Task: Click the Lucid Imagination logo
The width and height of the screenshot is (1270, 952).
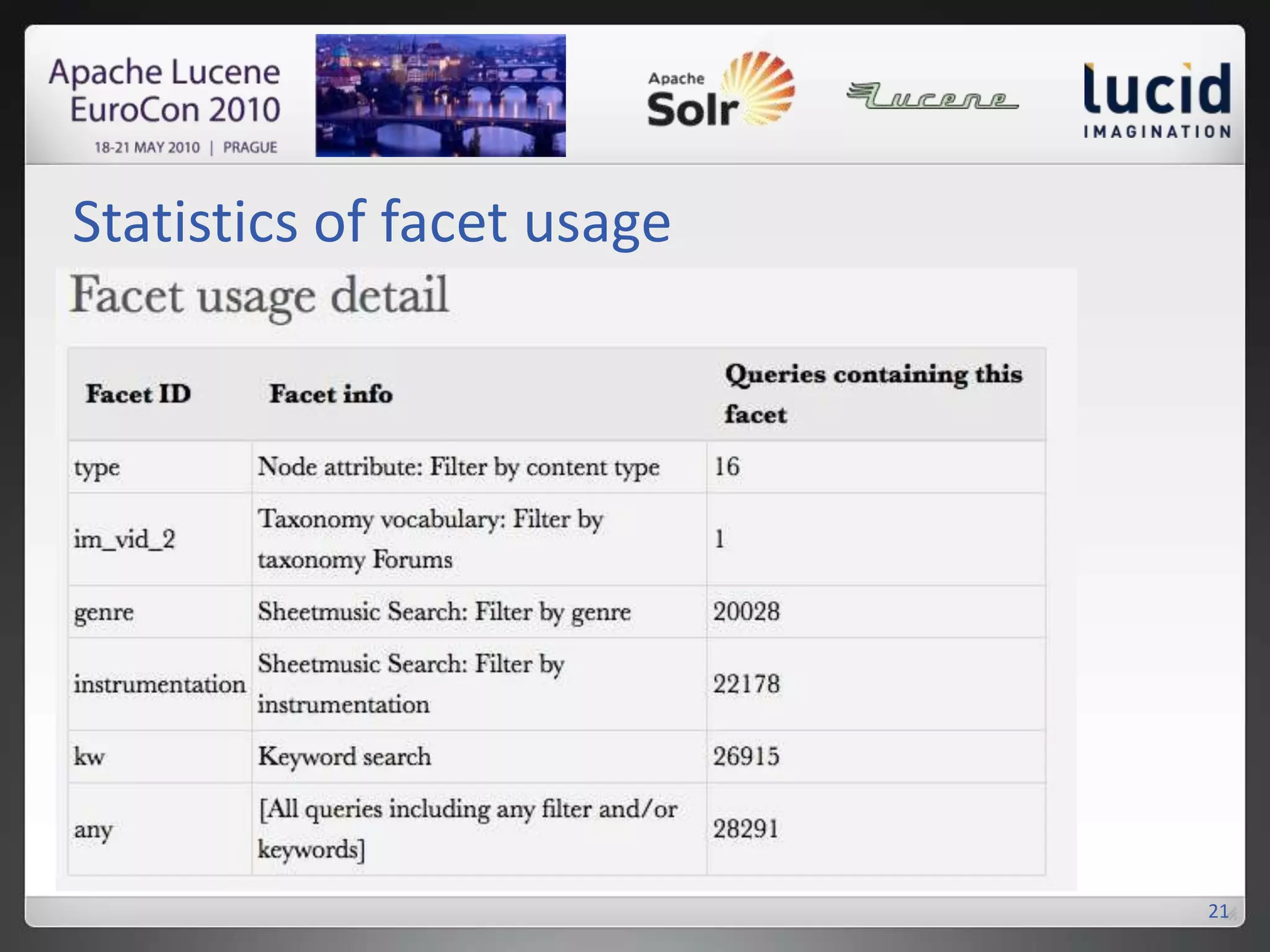Action: 1157,99
